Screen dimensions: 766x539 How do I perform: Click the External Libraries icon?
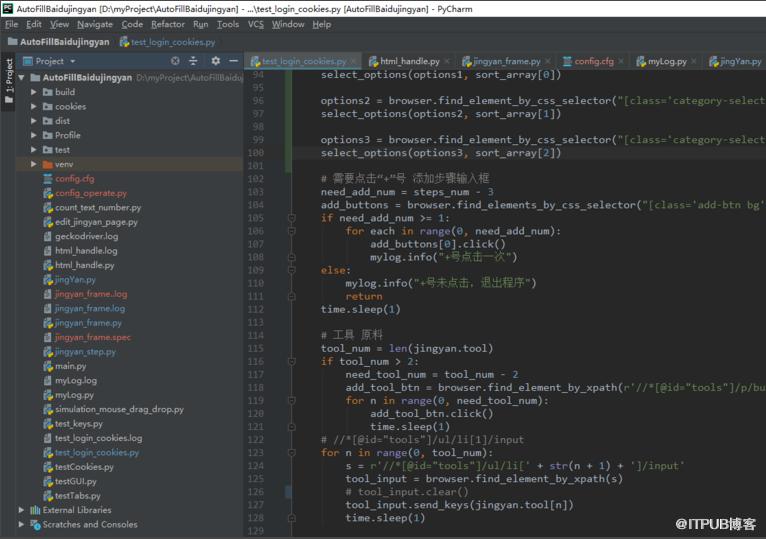click(x=35, y=510)
